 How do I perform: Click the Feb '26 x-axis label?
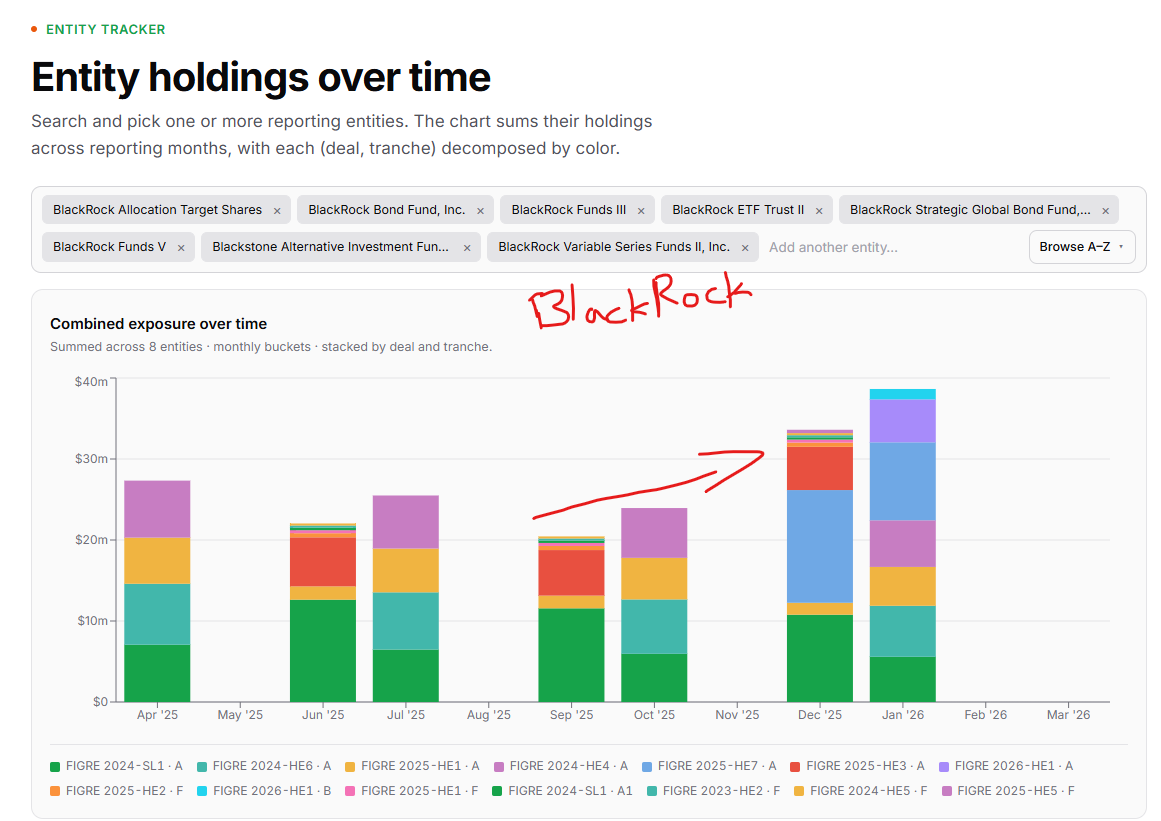(986, 715)
